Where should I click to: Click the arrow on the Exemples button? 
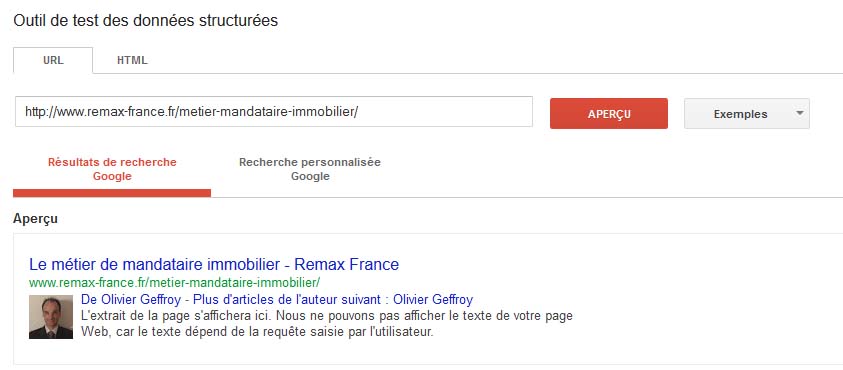click(x=799, y=113)
